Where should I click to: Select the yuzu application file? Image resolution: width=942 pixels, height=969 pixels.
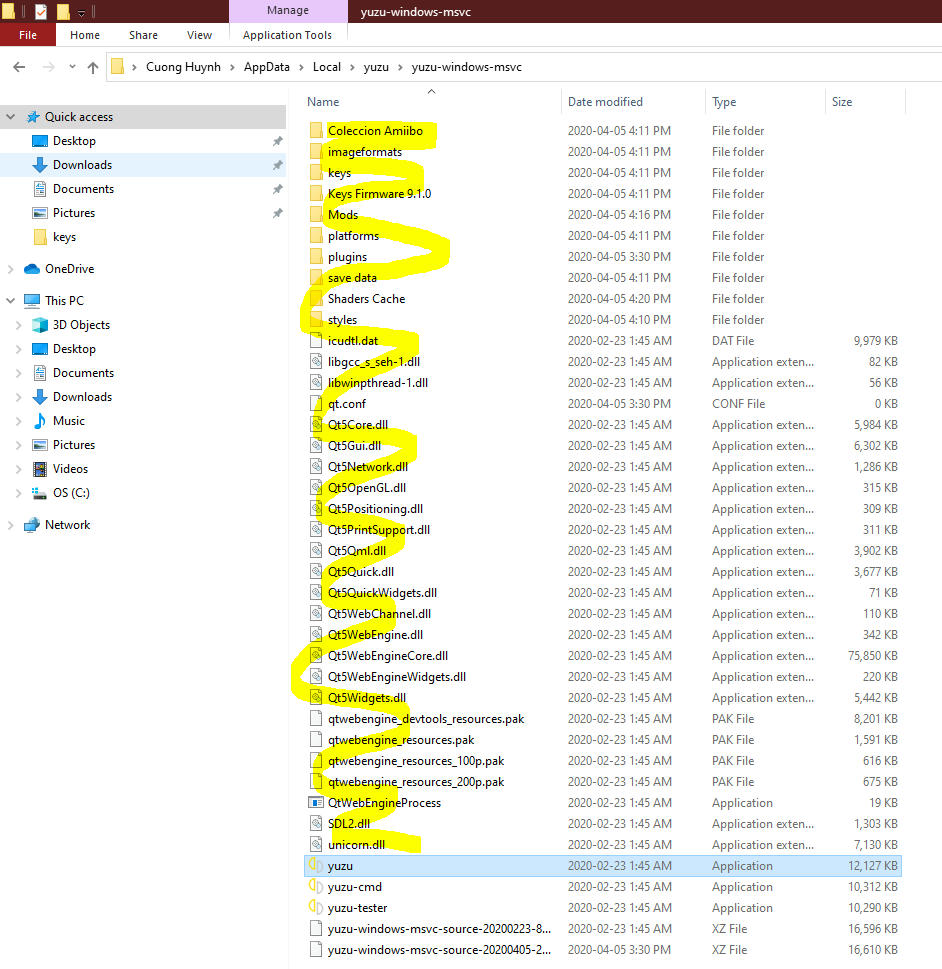(x=603, y=866)
